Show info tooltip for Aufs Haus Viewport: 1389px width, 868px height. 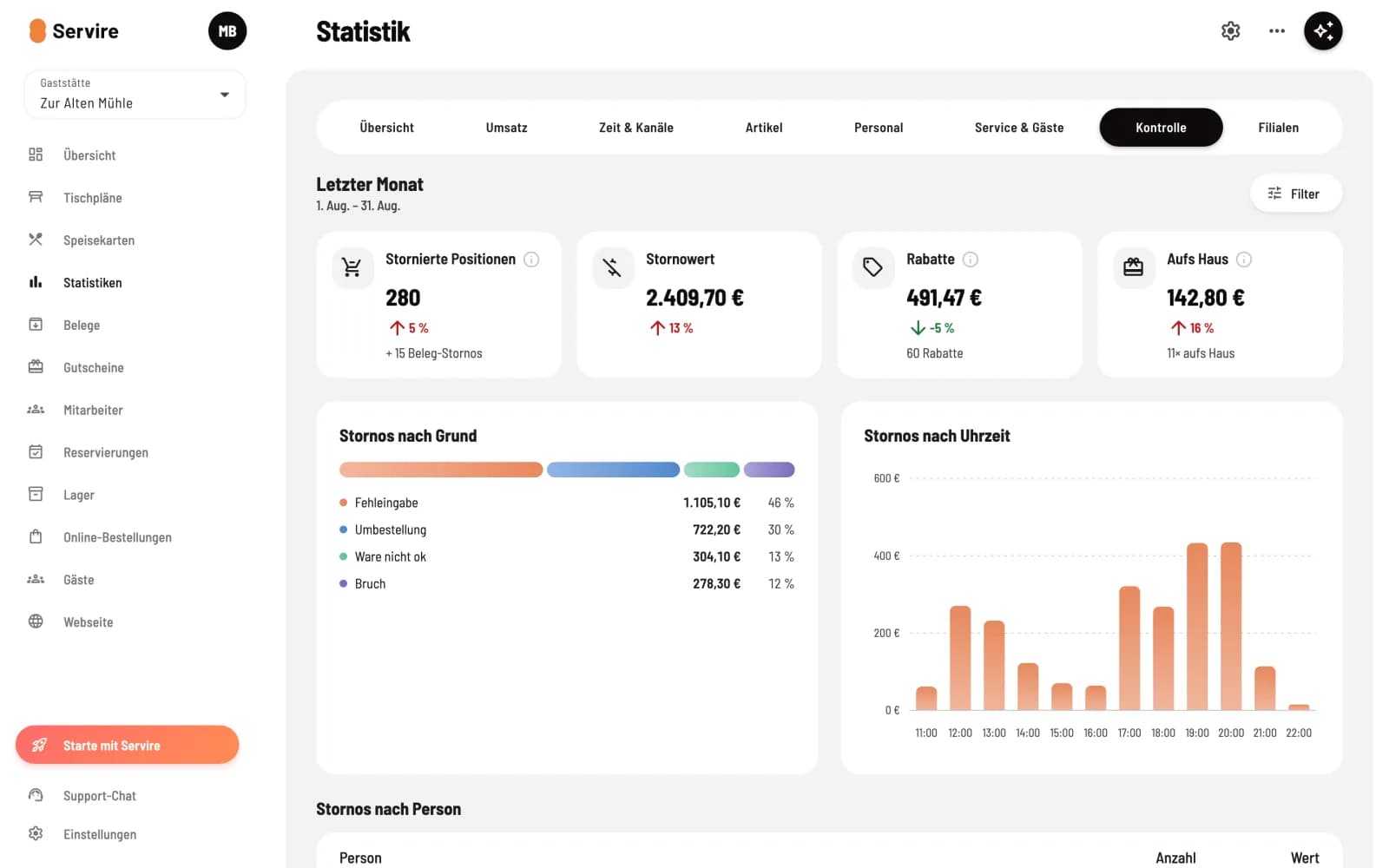pos(1244,260)
